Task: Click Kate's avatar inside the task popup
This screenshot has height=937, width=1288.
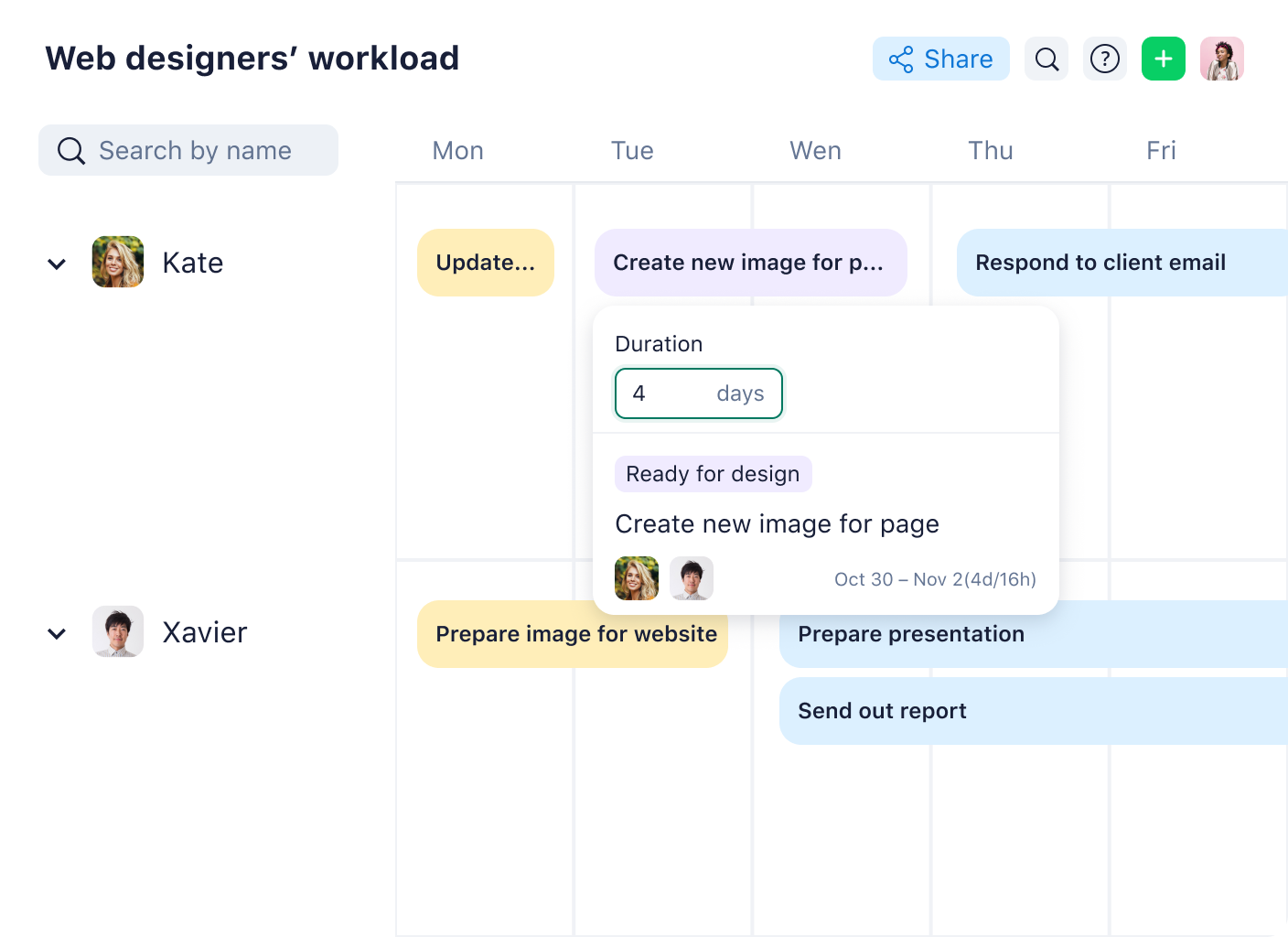Action: coord(637,578)
